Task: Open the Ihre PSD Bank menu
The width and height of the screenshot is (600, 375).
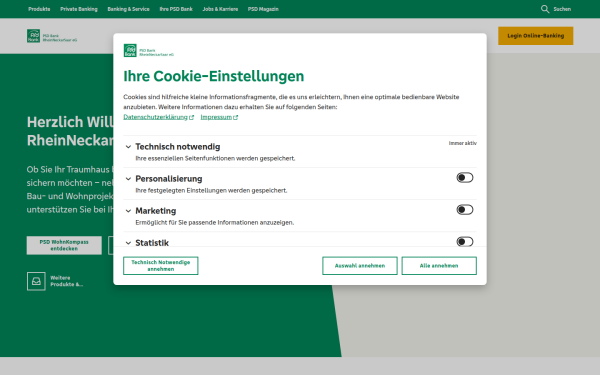Action: [x=176, y=9]
